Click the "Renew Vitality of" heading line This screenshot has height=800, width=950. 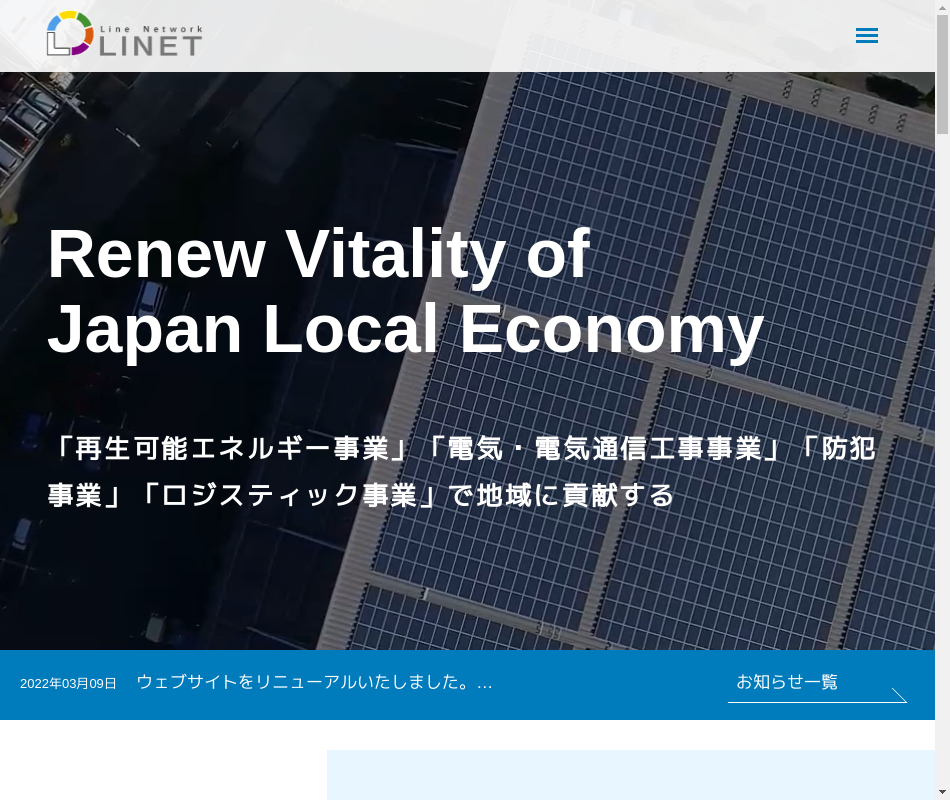pos(318,254)
